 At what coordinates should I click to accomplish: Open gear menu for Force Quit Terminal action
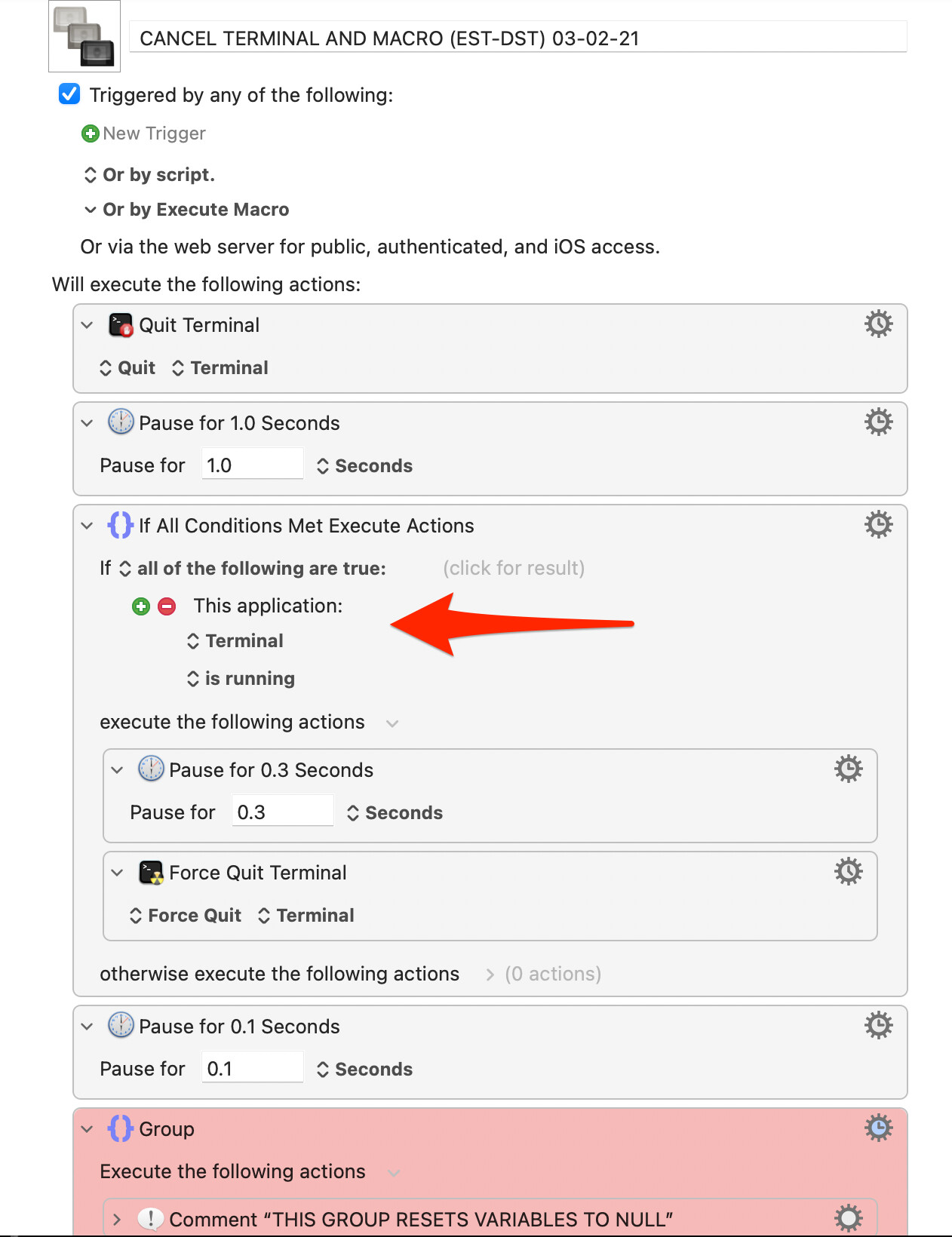click(x=848, y=872)
